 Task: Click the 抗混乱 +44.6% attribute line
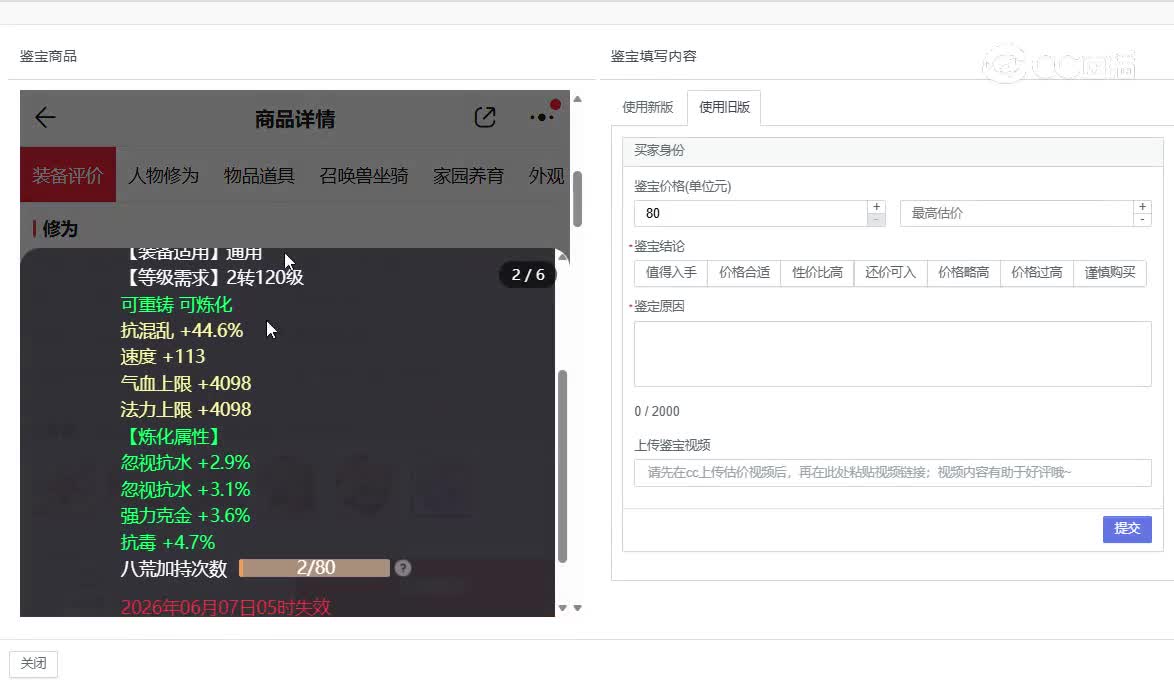pyautogui.click(x=182, y=330)
